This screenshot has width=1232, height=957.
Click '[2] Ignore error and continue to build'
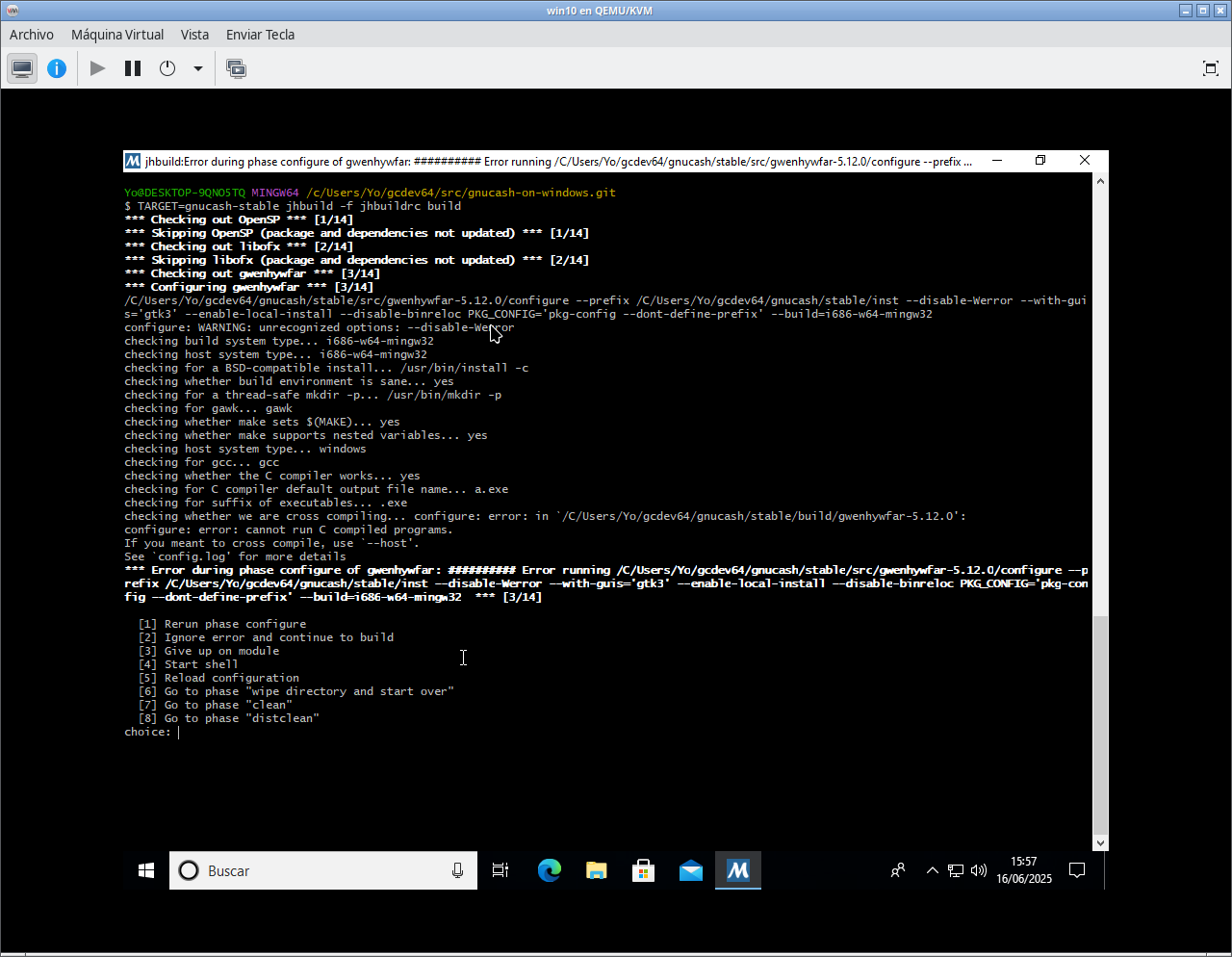(x=266, y=637)
